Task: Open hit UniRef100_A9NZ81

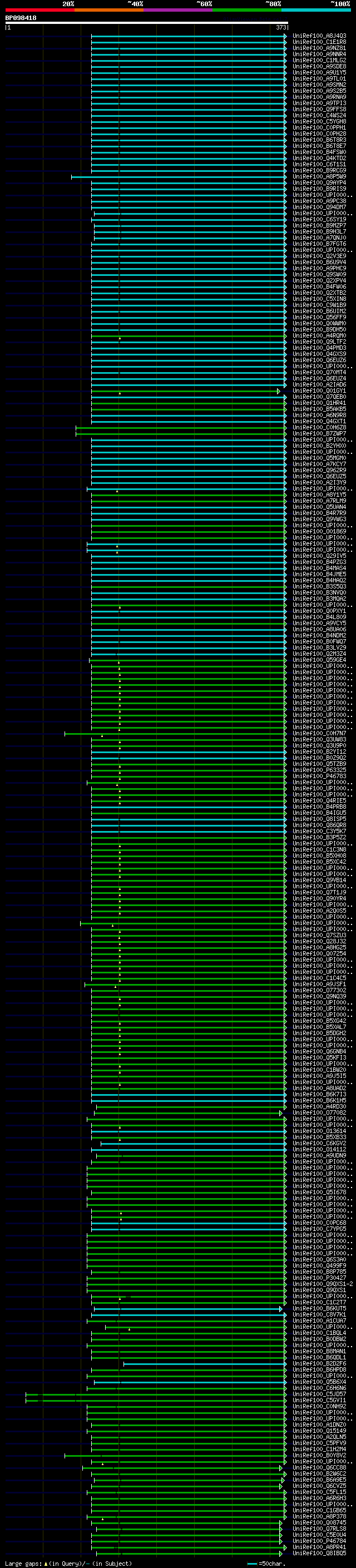Action: coord(319,48)
